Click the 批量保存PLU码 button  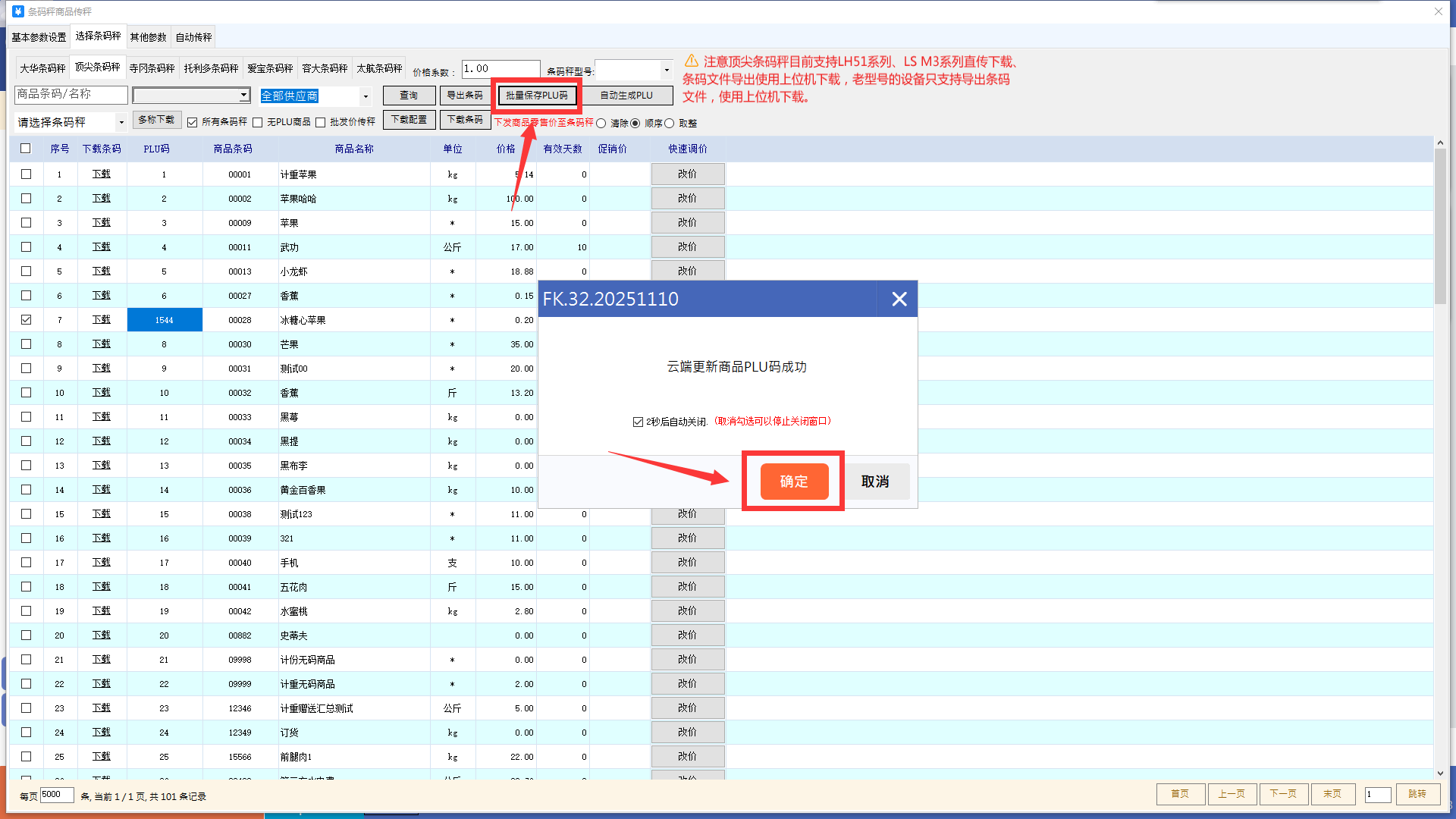click(x=537, y=96)
